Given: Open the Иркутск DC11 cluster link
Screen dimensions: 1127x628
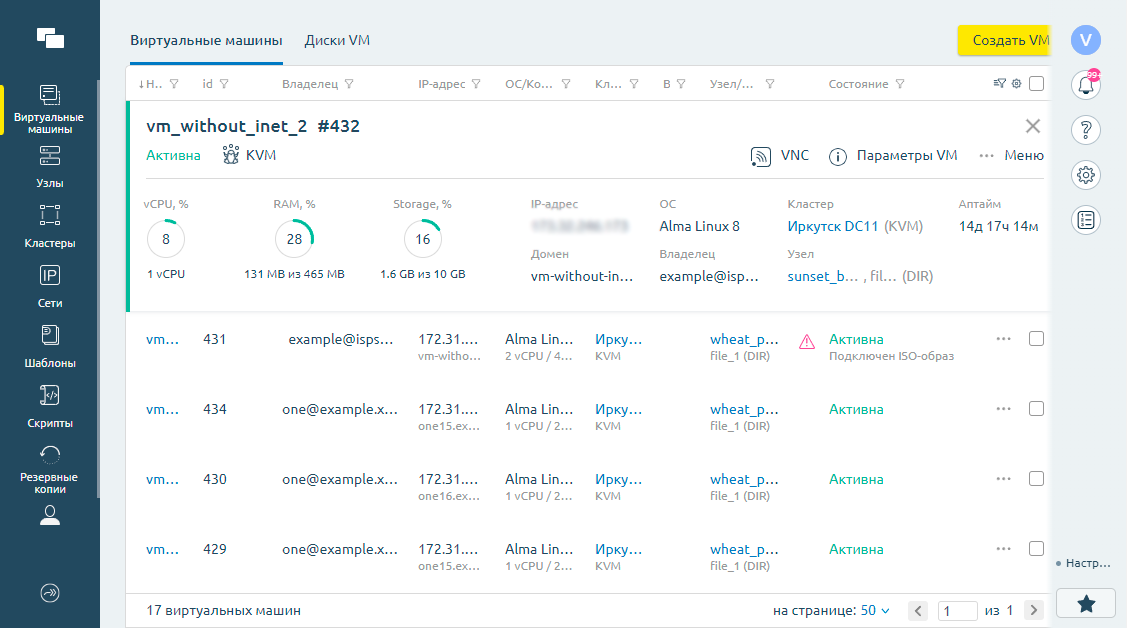Looking at the screenshot, I should click(833, 226).
